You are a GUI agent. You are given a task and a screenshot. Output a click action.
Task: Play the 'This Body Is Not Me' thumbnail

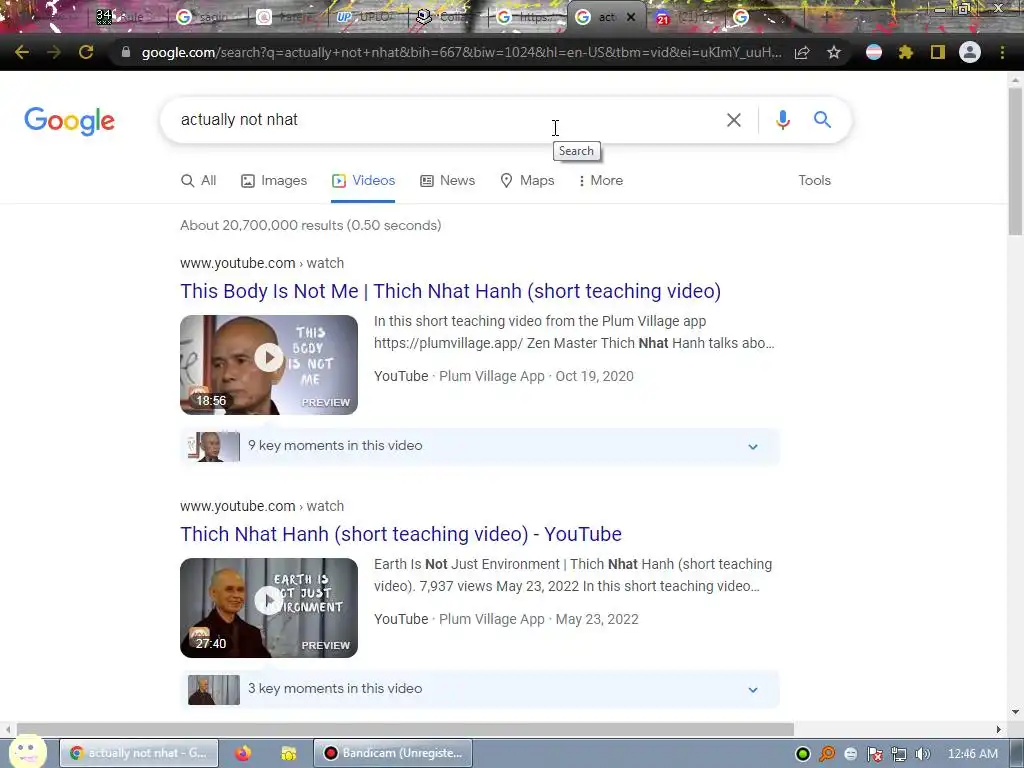pos(269,365)
